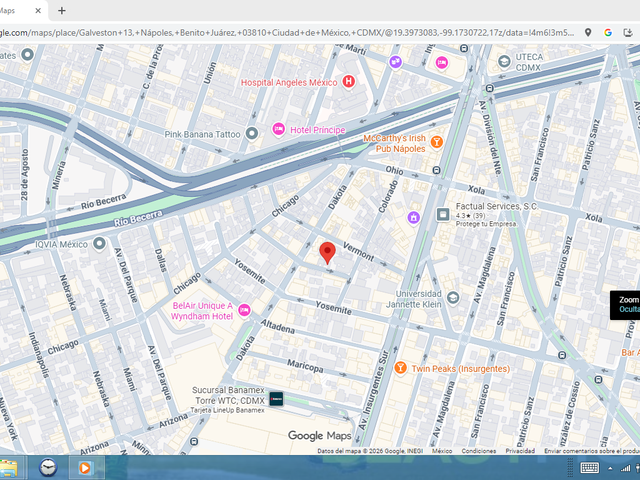This screenshot has width=640, height=480.
Task: Click McCarthy's Irish Pub cocktail icon
Action: [436, 142]
